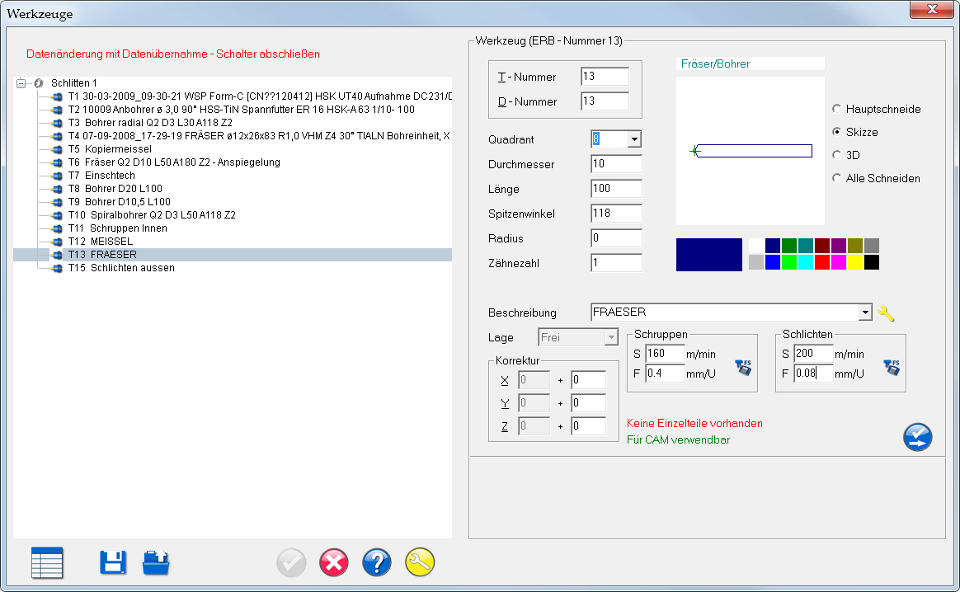Select T4 FRÄSER ø12x26x83 entry
Image resolution: width=960 pixels, height=592 pixels.
[259, 136]
